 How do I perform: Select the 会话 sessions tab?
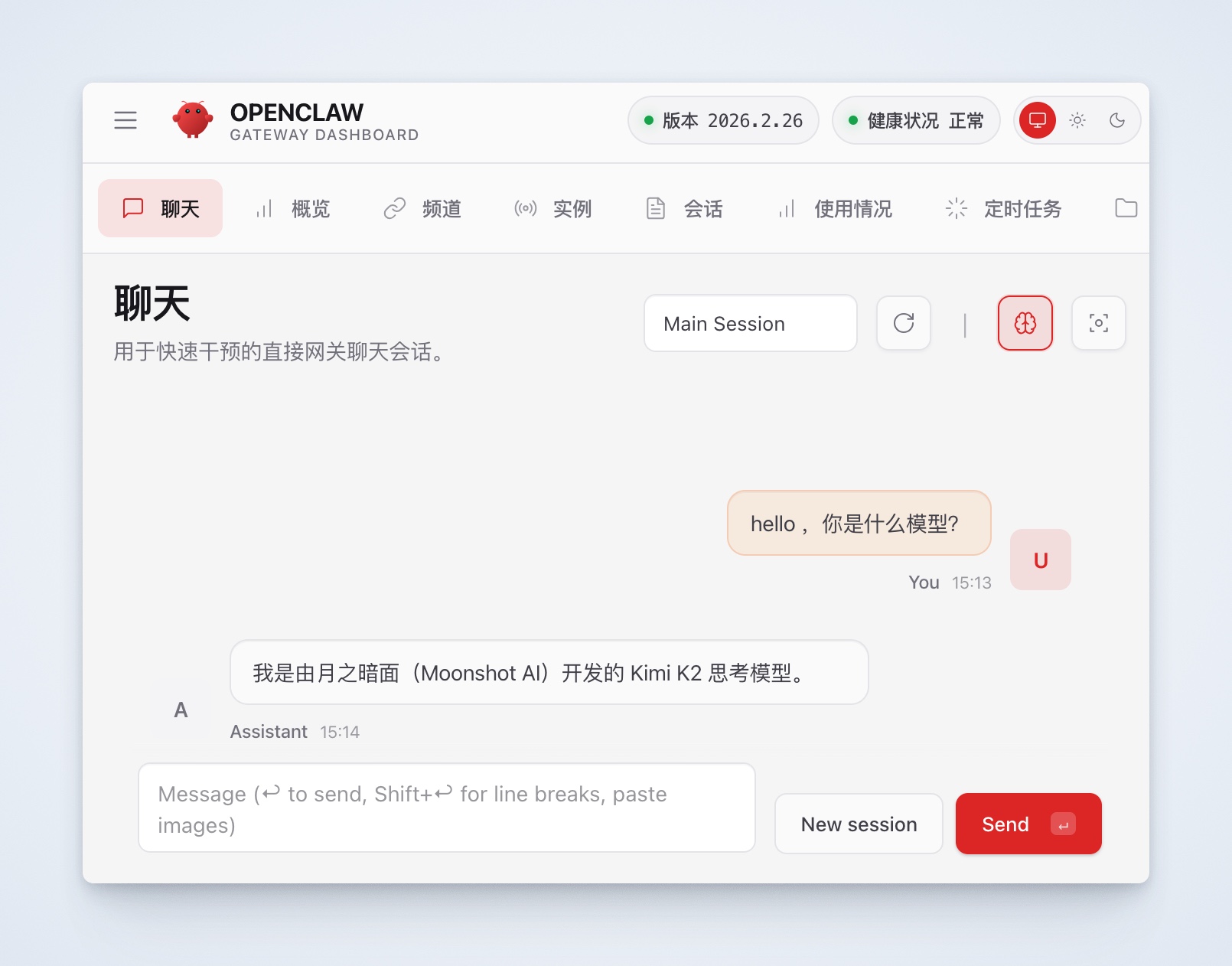684,208
